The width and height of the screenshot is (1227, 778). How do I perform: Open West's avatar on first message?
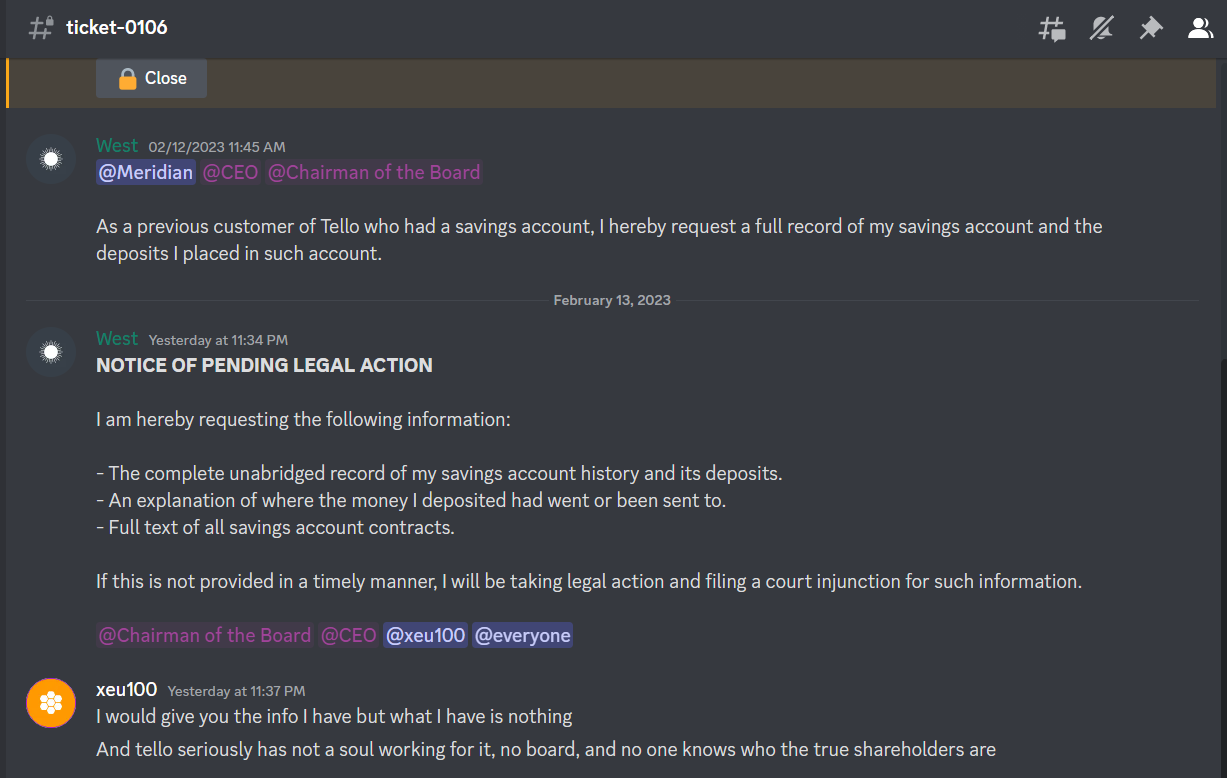(51, 159)
